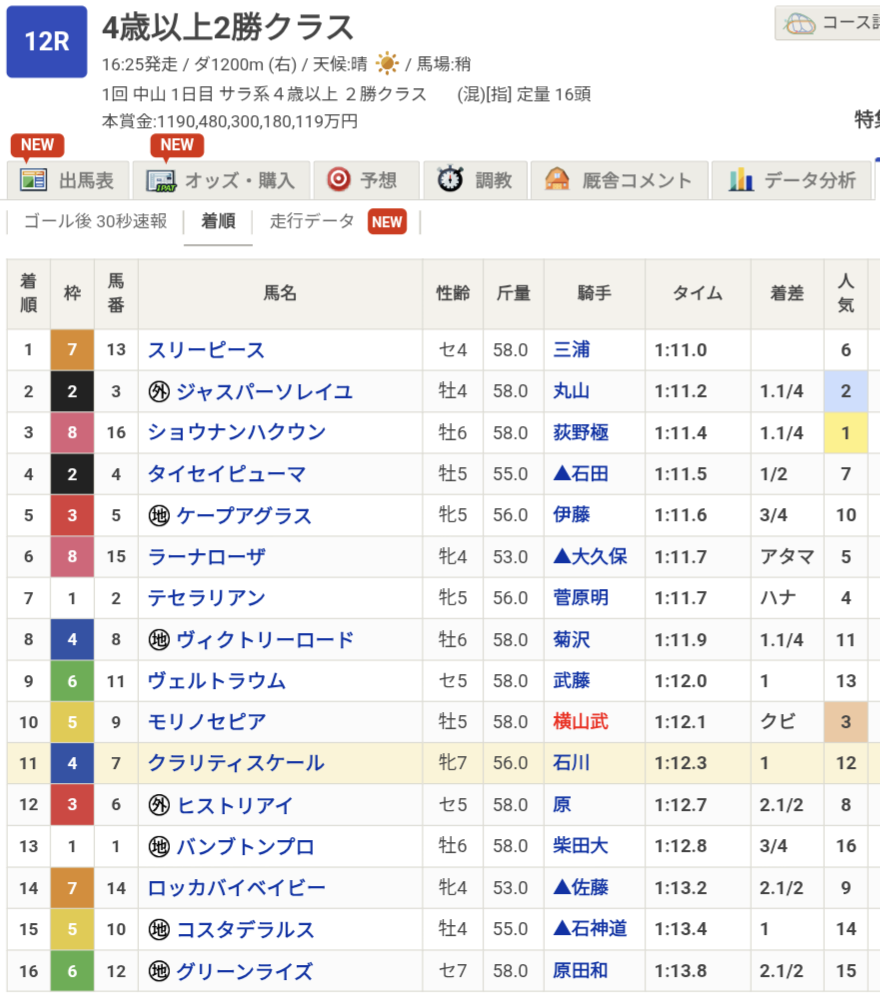Click the bar chart icon on データ分析
Image resolution: width=880 pixels, height=1004 pixels.
click(740, 180)
